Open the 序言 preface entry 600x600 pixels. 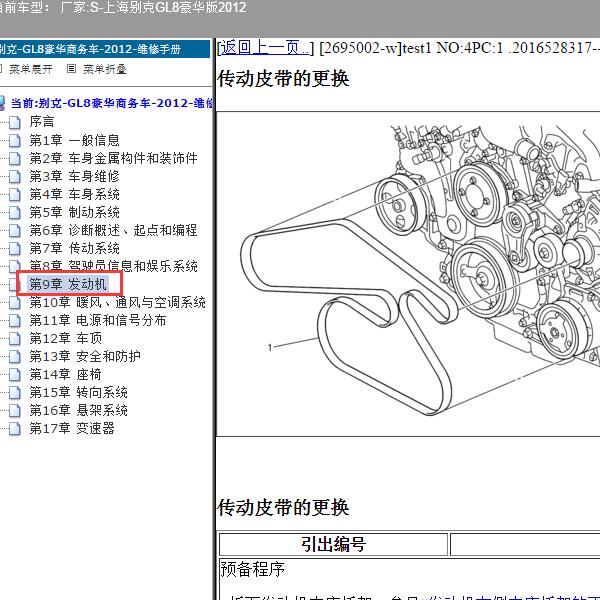(x=42, y=122)
